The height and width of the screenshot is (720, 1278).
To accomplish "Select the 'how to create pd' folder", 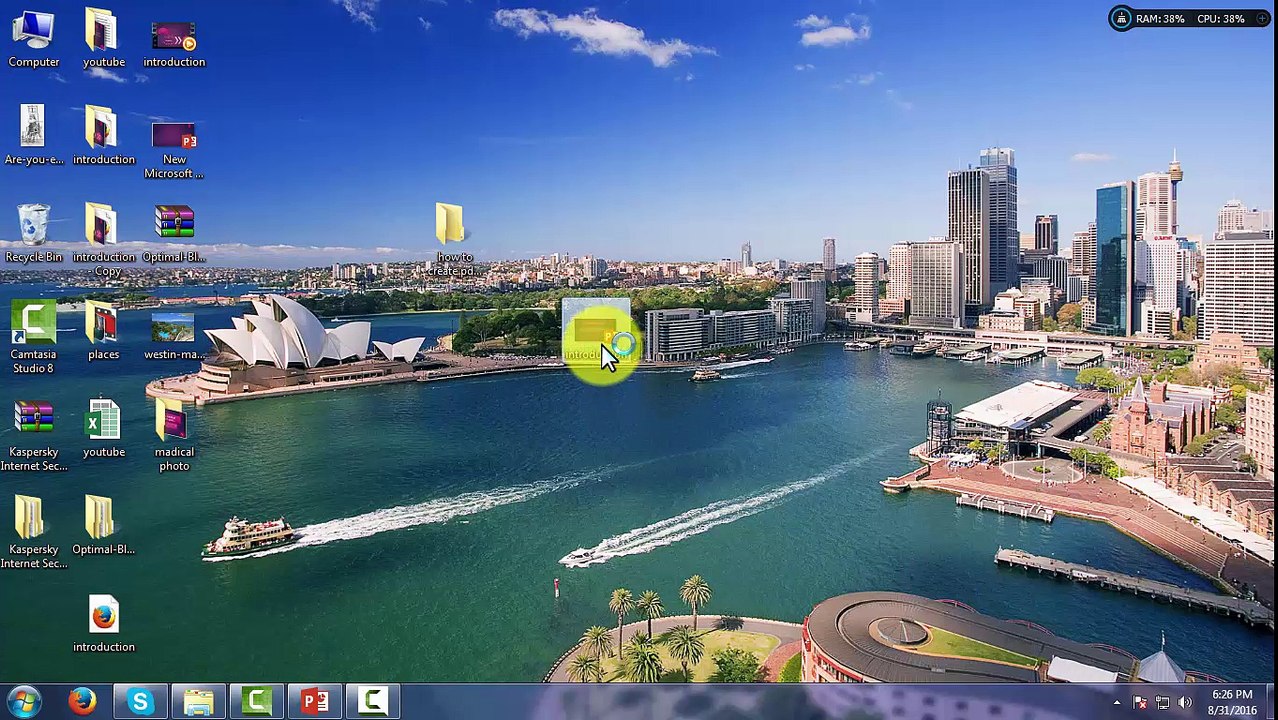I will coord(450,226).
